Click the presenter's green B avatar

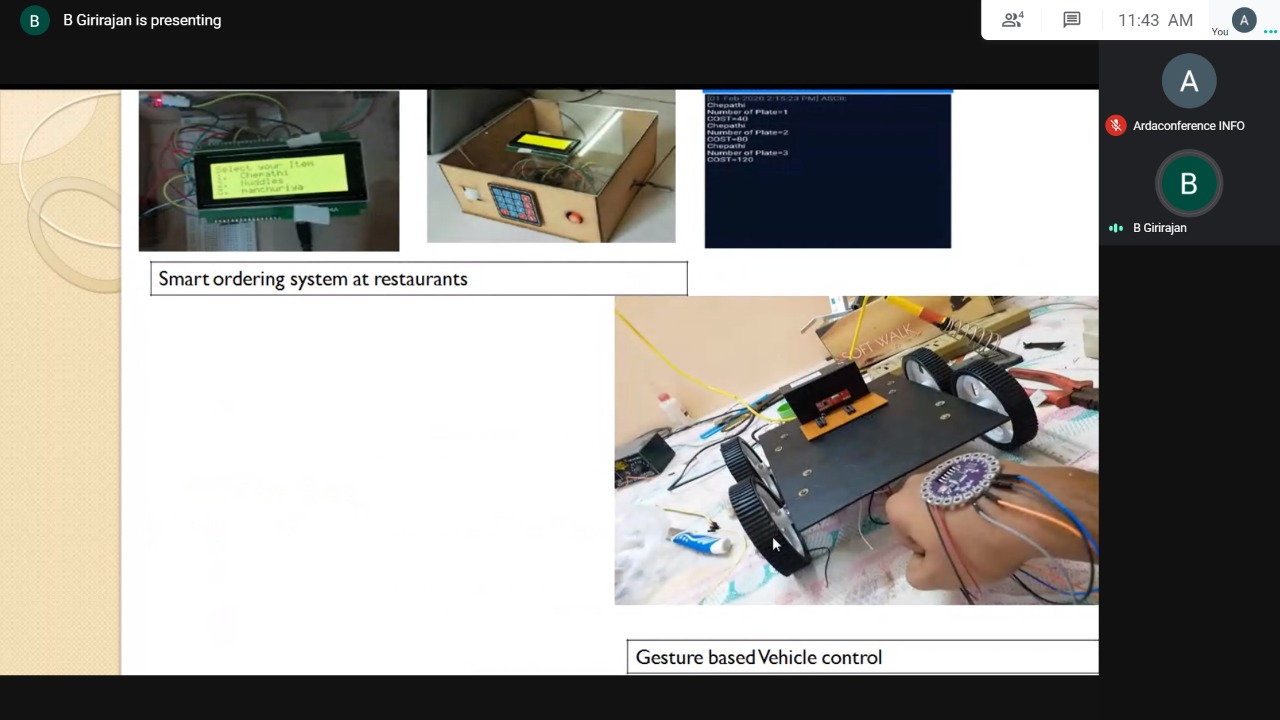click(34, 20)
